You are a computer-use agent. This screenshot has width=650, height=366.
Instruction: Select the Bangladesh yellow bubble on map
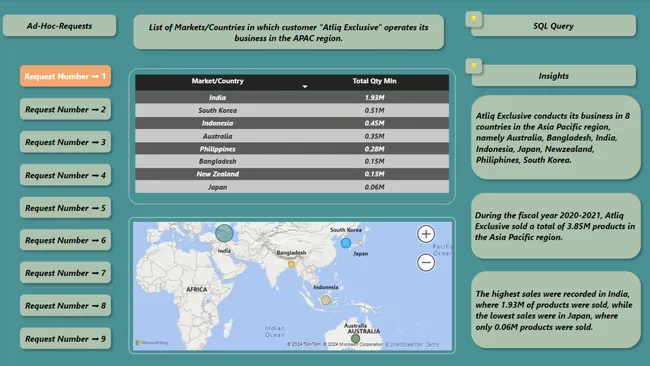pyautogui.click(x=291, y=264)
